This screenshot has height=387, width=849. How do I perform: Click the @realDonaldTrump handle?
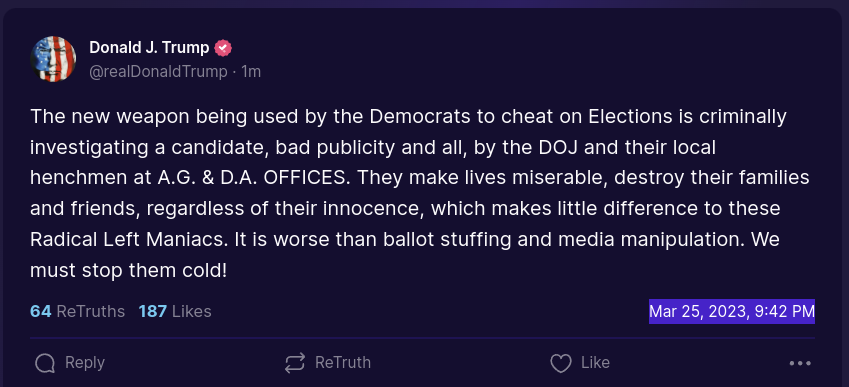[158, 72]
